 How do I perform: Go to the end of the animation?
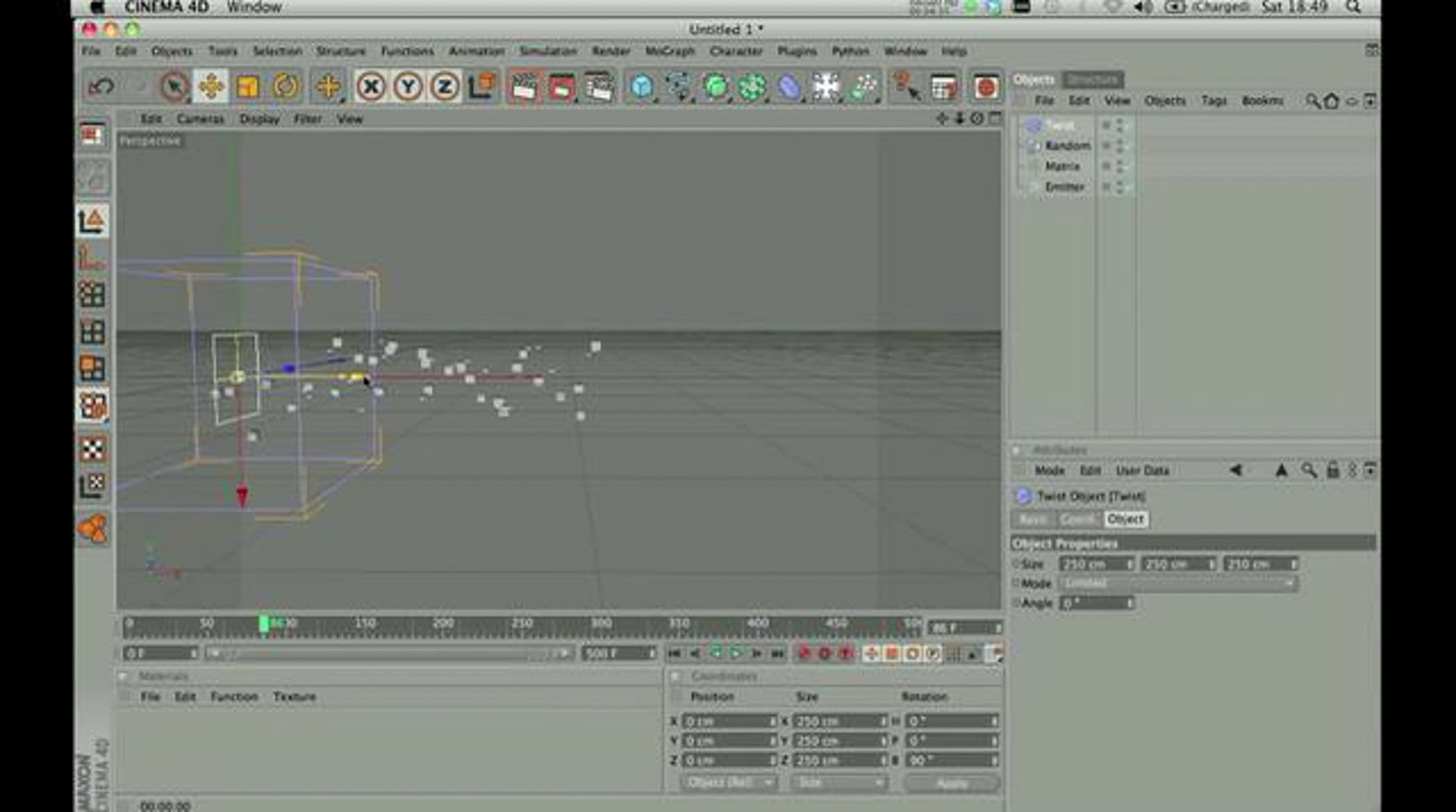777,654
